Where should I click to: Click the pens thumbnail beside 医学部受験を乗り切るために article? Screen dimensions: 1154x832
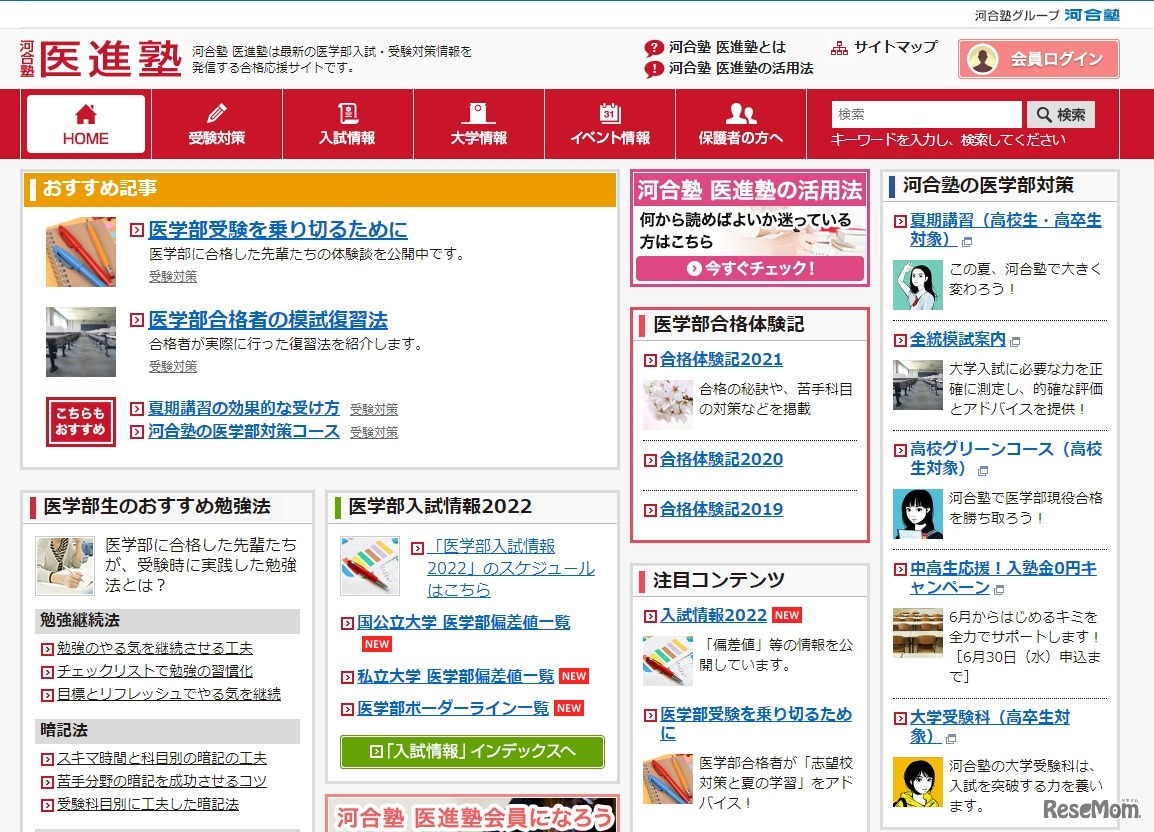tap(81, 252)
